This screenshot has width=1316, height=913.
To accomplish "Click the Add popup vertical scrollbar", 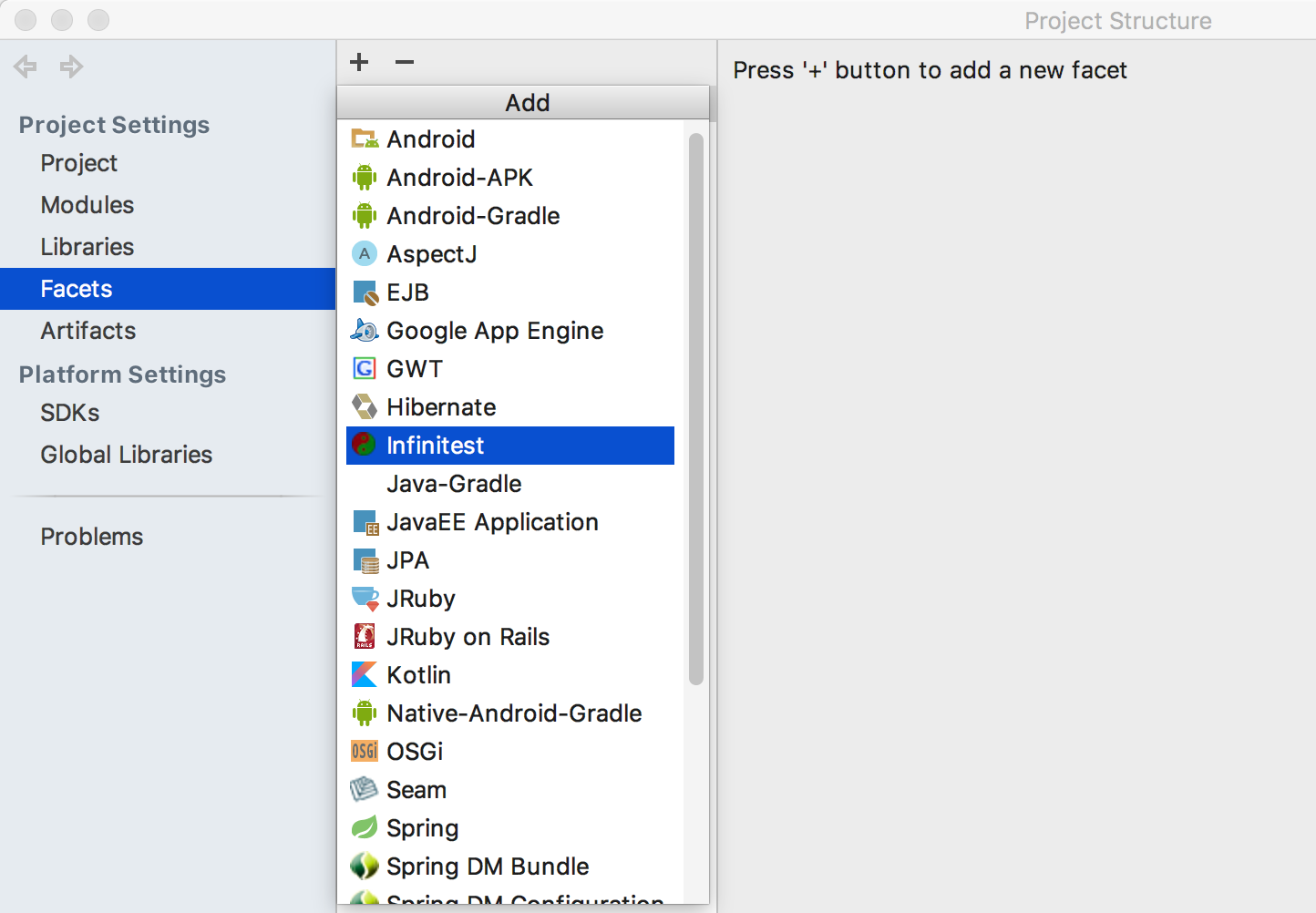I will coord(696,409).
